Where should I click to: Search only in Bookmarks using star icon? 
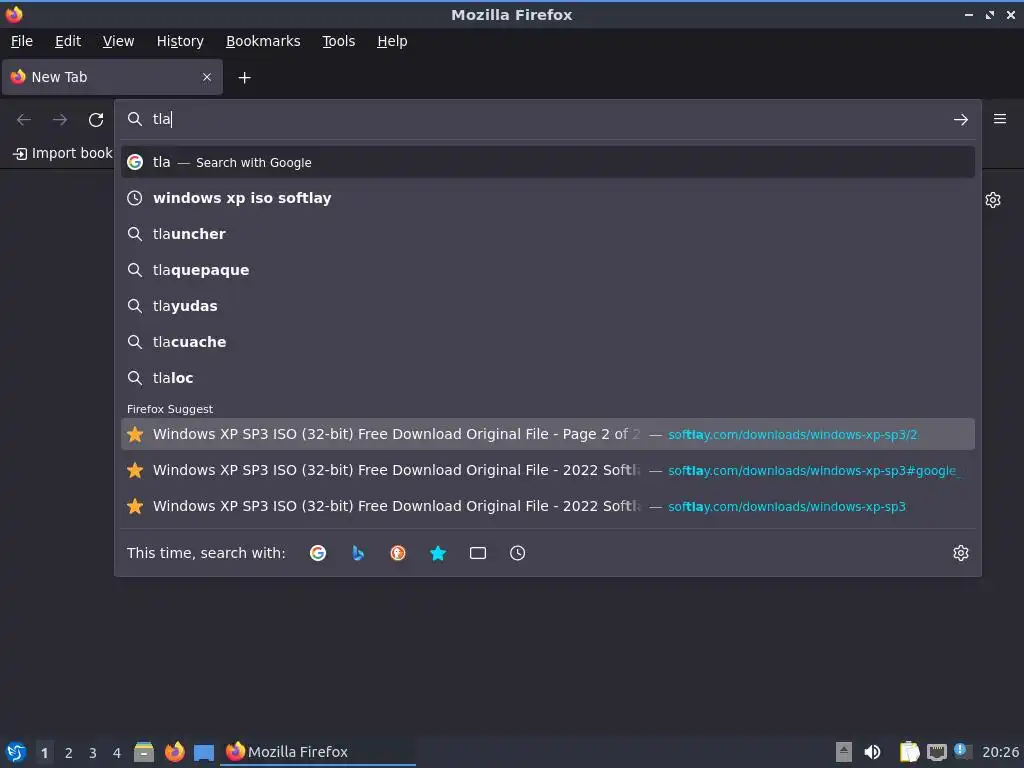(x=438, y=553)
